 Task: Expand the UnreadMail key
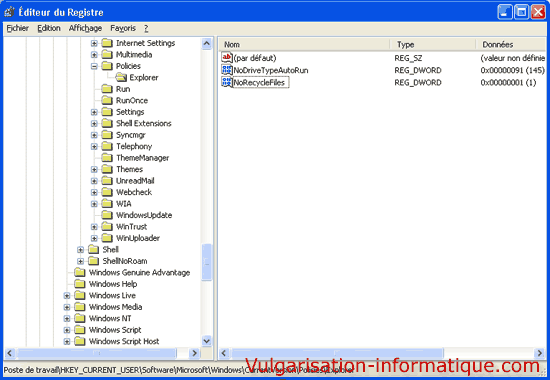coord(94,181)
